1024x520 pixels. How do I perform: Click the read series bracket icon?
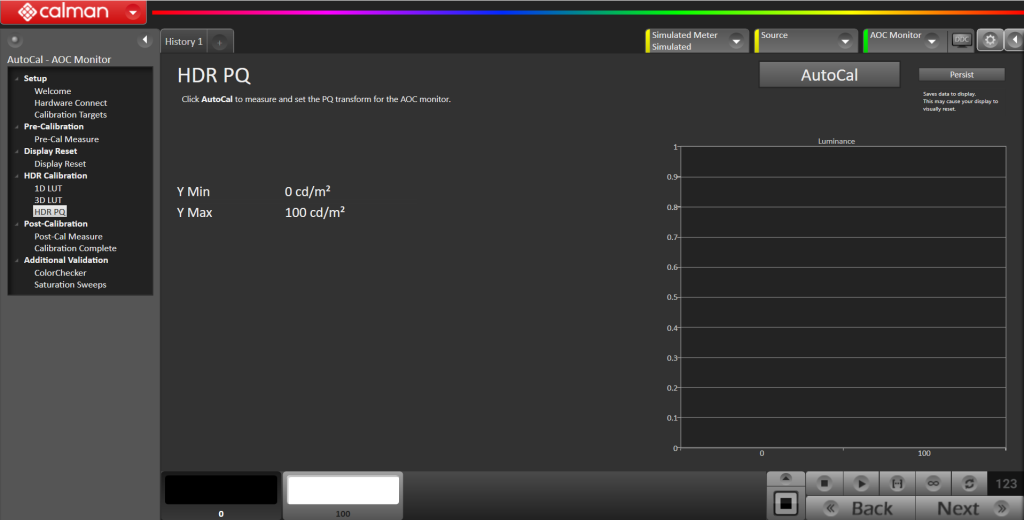[x=897, y=483]
